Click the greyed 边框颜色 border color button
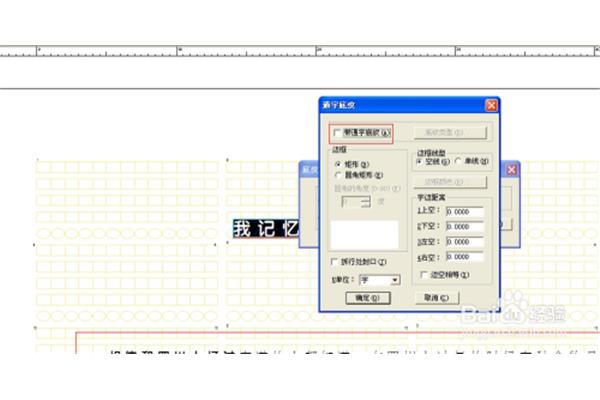 point(450,182)
